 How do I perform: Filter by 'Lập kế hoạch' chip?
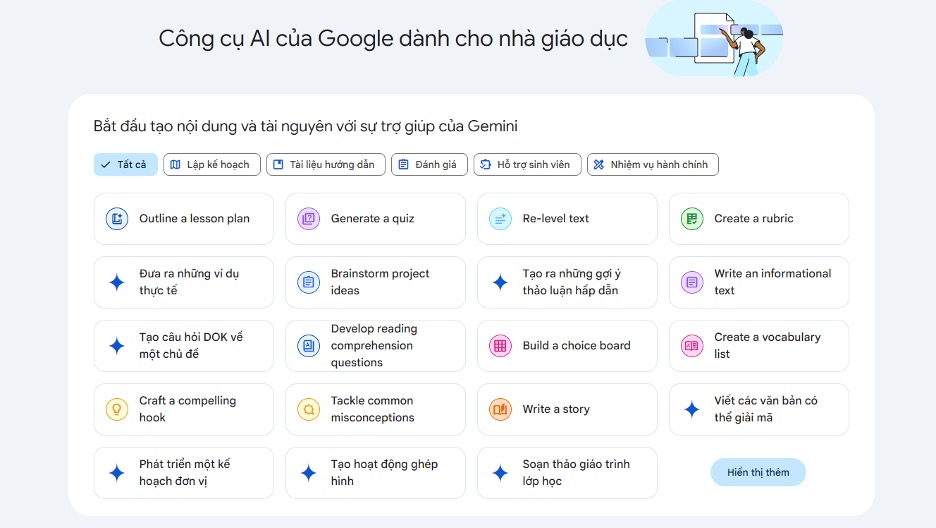coord(212,165)
